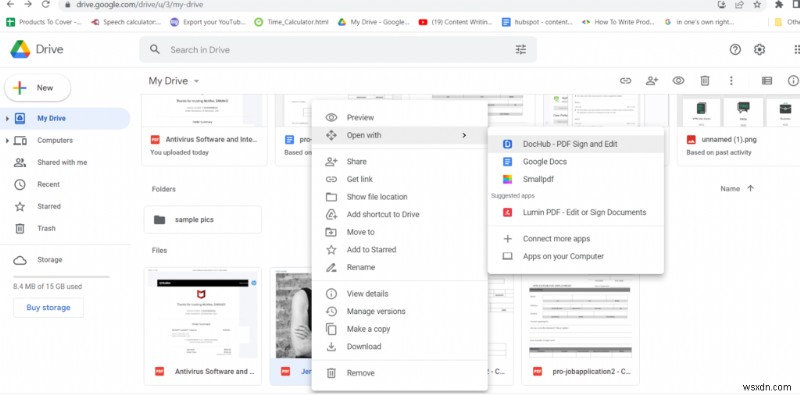This screenshot has height=395, width=800.
Task: Open the Time_Calculator.html bookmark
Action: pos(291,22)
